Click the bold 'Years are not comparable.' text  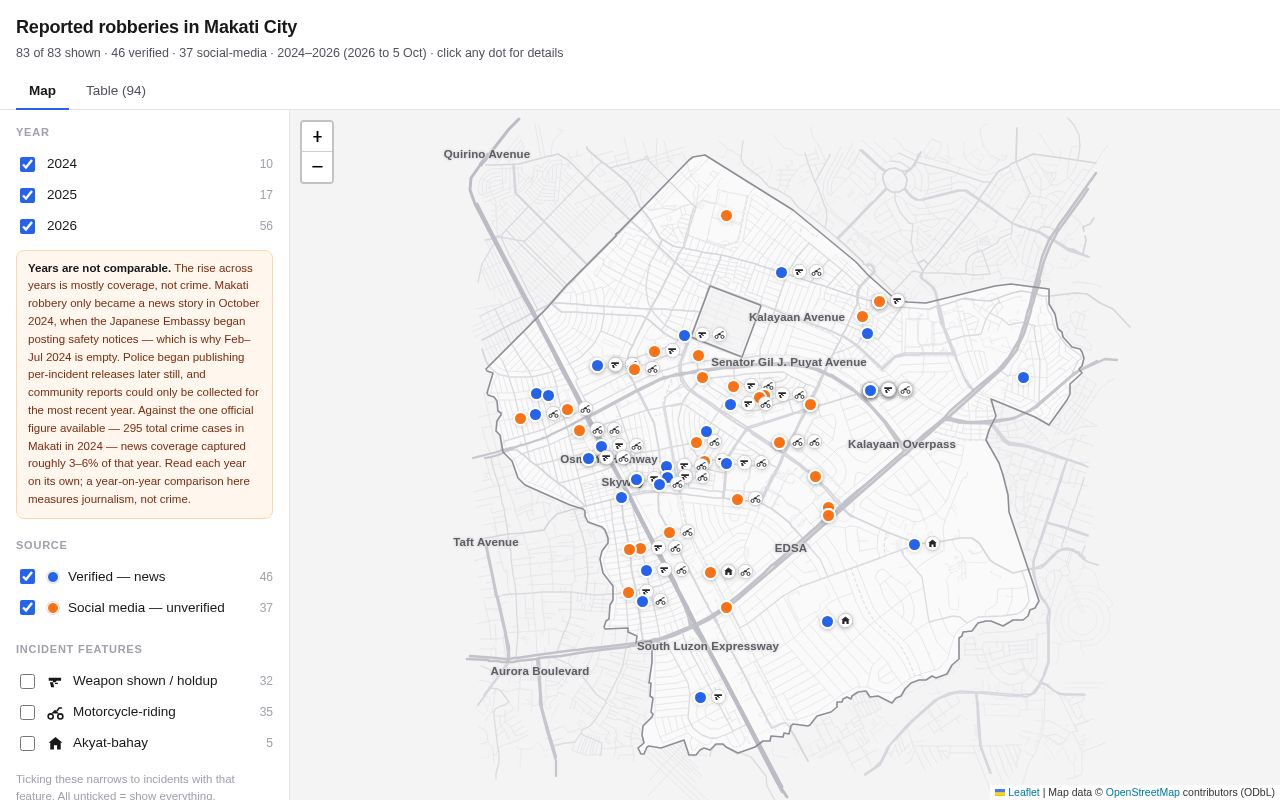coord(99,268)
